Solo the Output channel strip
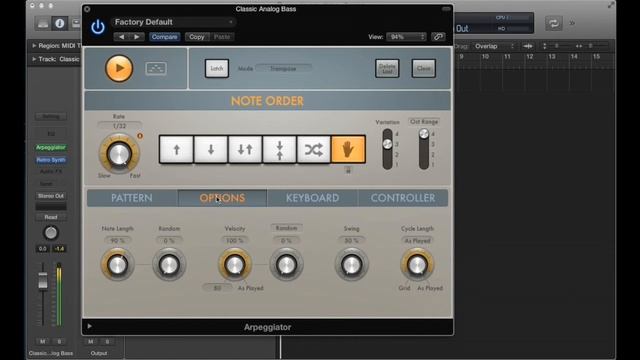The image size is (640, 360). tap(107, 341)
